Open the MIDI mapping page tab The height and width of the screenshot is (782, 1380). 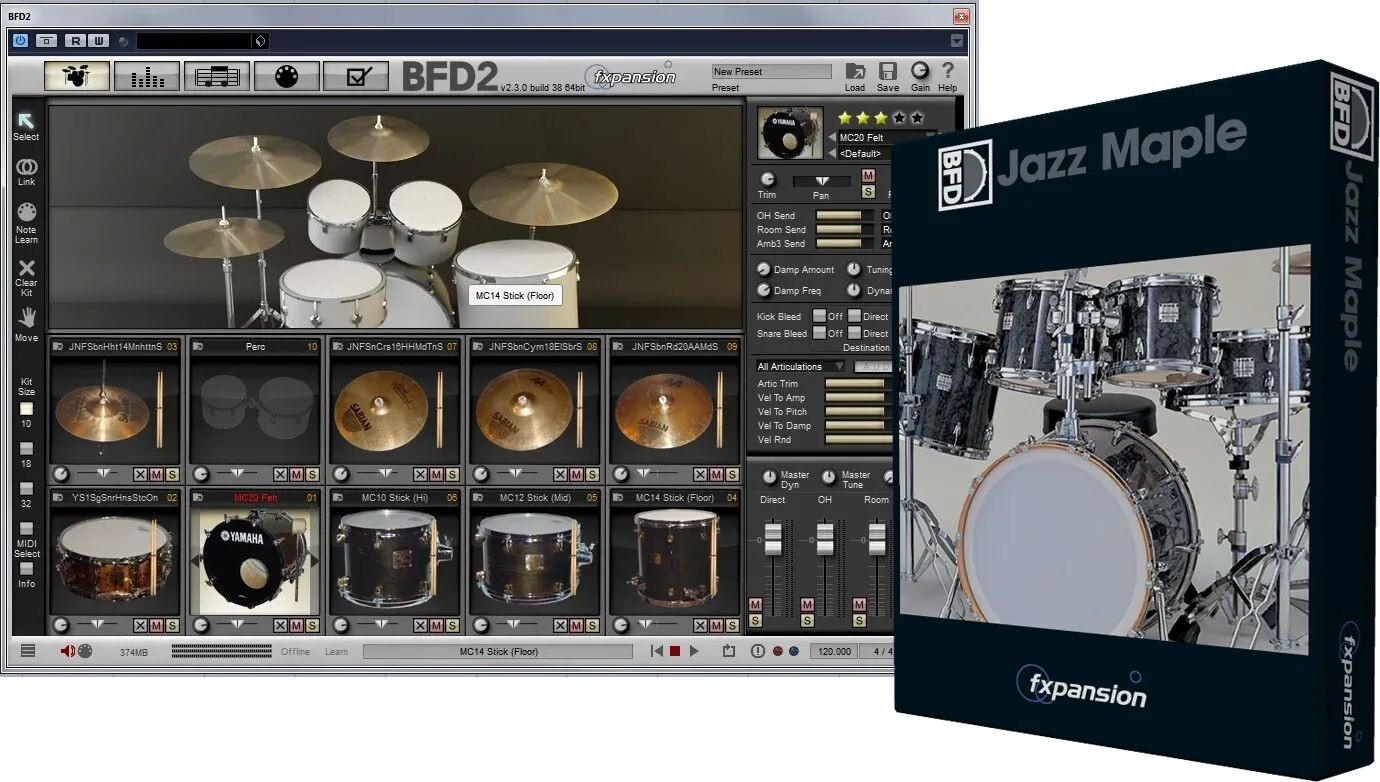pyautogui.click(x=287, y=76)
